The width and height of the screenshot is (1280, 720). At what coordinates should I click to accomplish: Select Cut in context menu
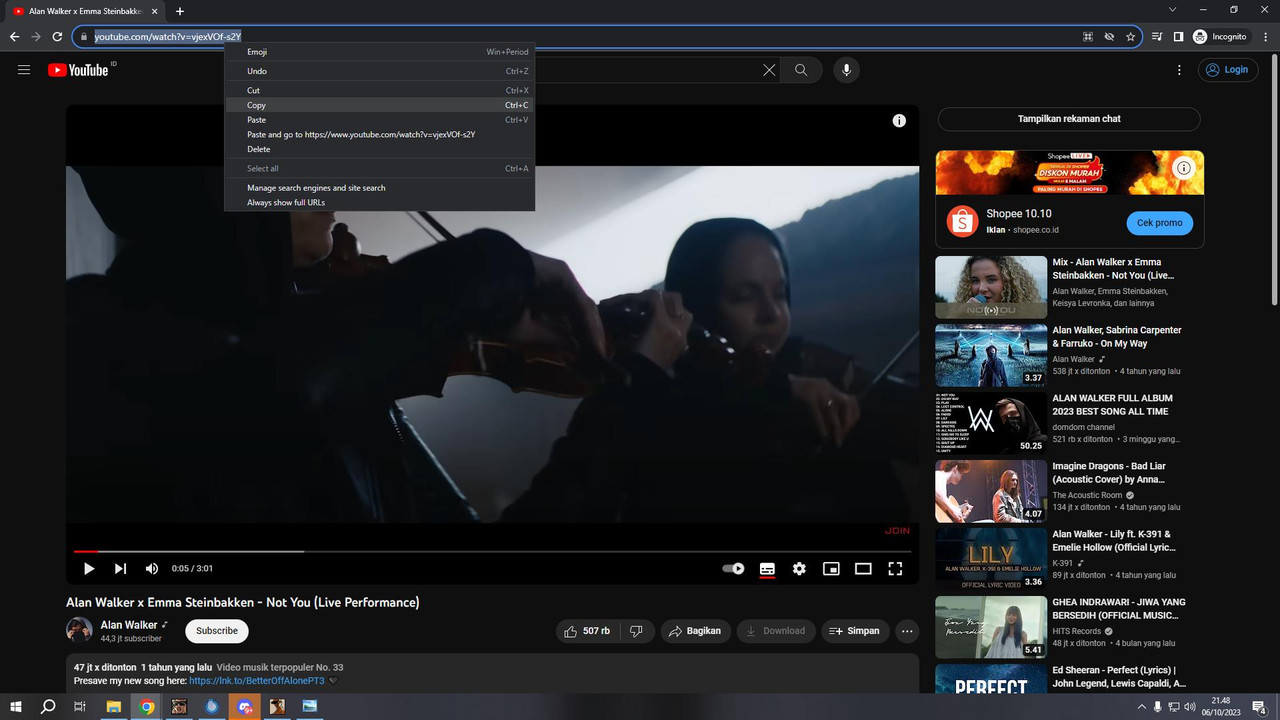[380, 90]
